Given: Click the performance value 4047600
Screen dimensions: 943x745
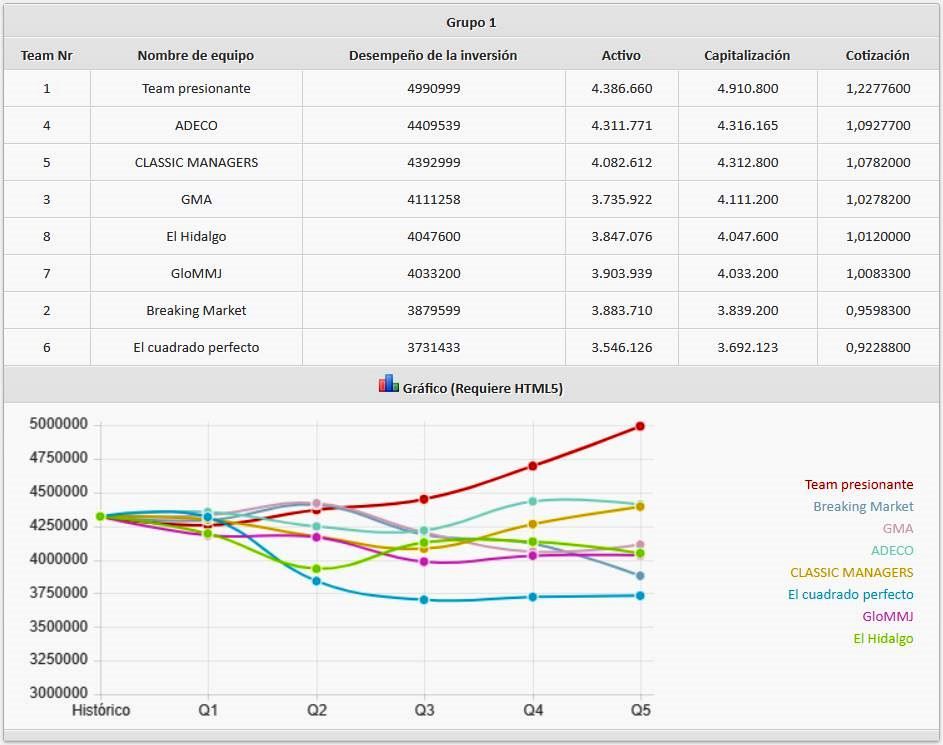Looking at the screenshot, I should [434, 236].
